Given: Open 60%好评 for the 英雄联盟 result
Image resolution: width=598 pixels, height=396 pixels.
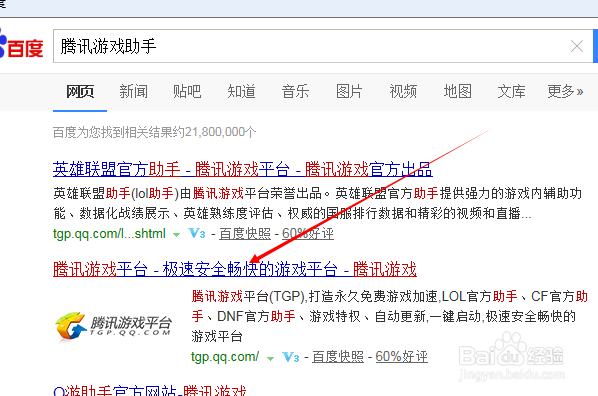Looking at the screenshot, I should click(308, 233).
